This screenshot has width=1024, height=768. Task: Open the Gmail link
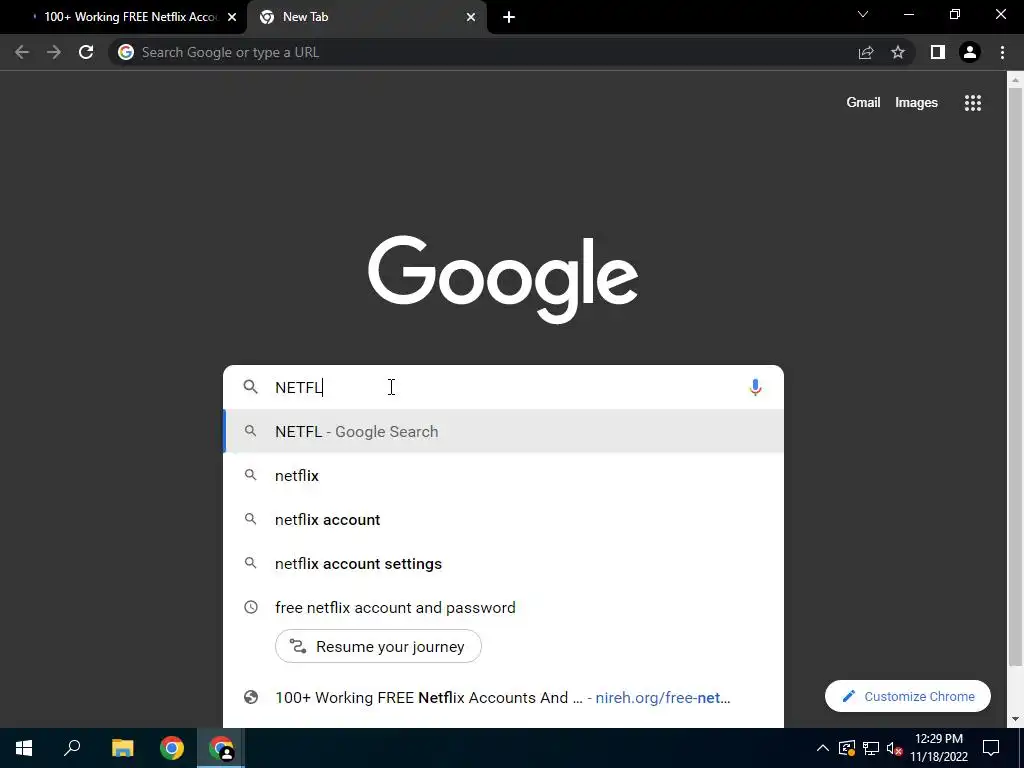click(863, 103)
